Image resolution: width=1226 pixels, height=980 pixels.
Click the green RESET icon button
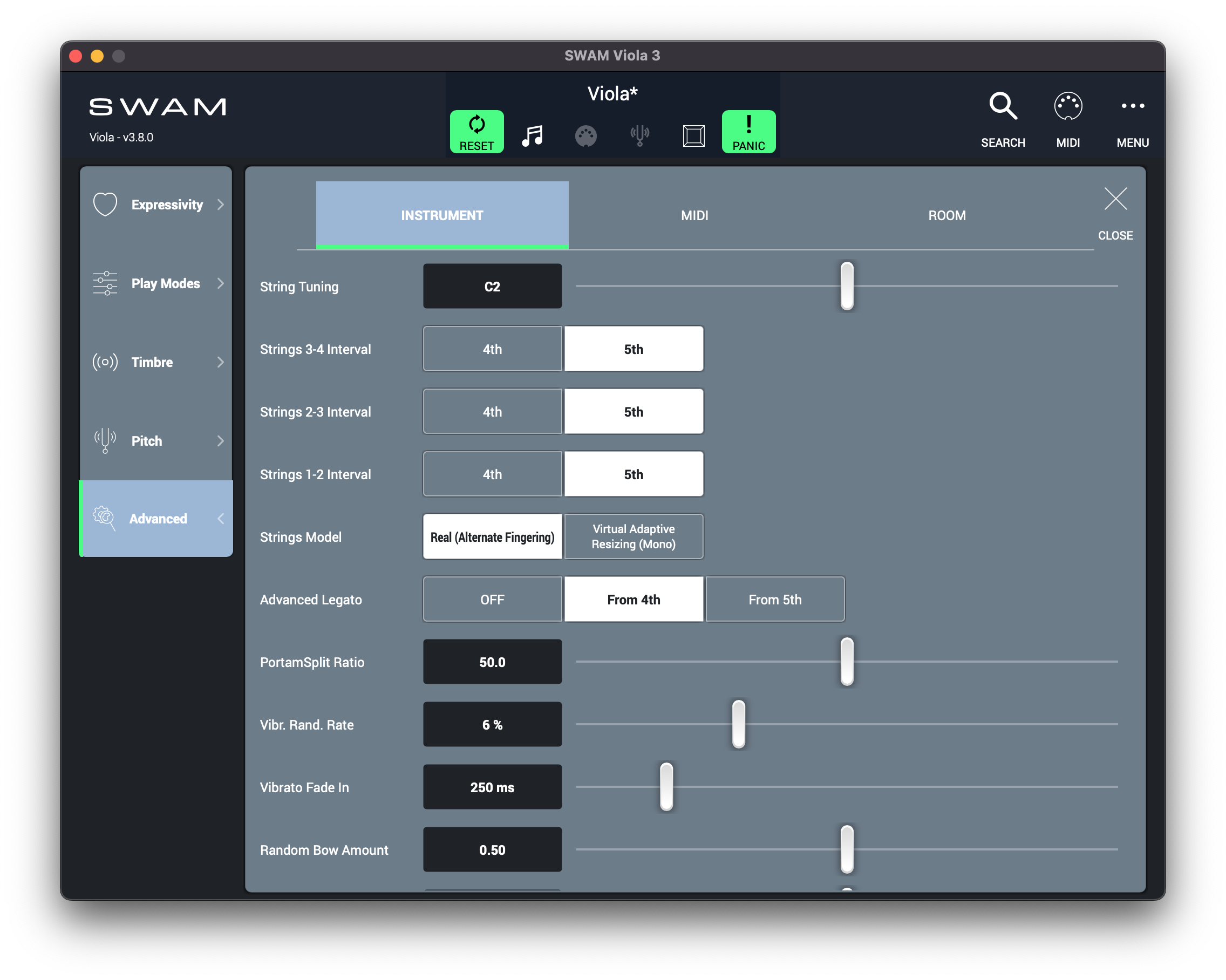pyautogui.click(x=476, y=131)
